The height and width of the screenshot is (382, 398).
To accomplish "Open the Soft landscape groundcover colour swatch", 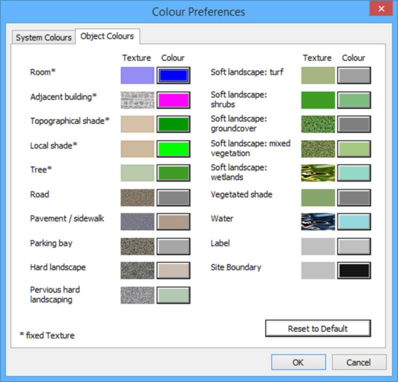I will tap(354, 124).
